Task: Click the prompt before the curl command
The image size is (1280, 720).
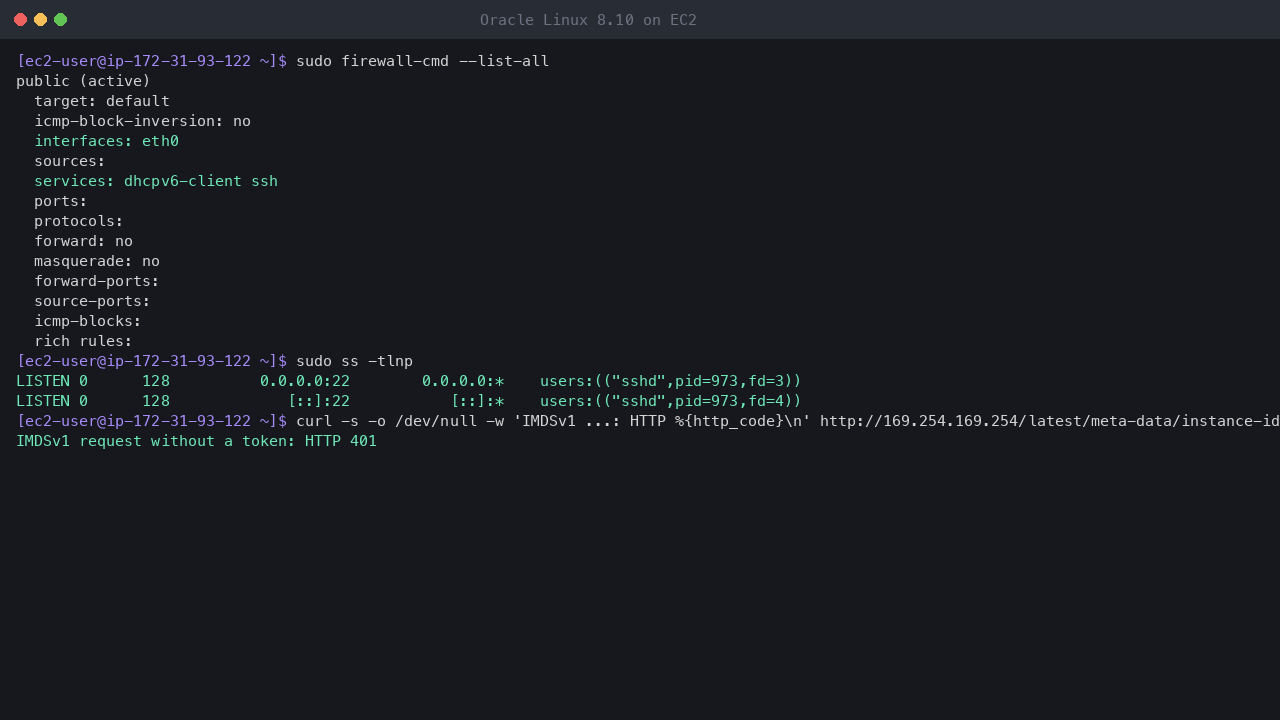Action: point(151,421)
